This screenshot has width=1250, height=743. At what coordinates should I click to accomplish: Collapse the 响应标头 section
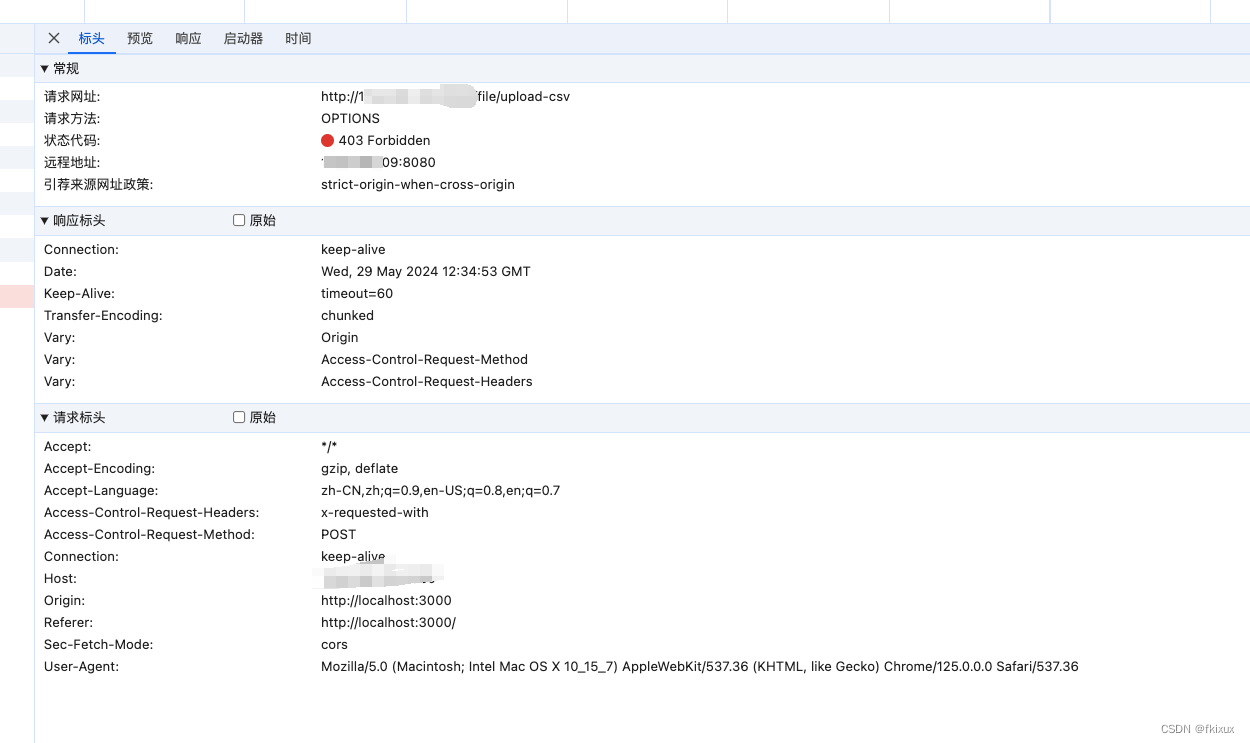point(72,220)
